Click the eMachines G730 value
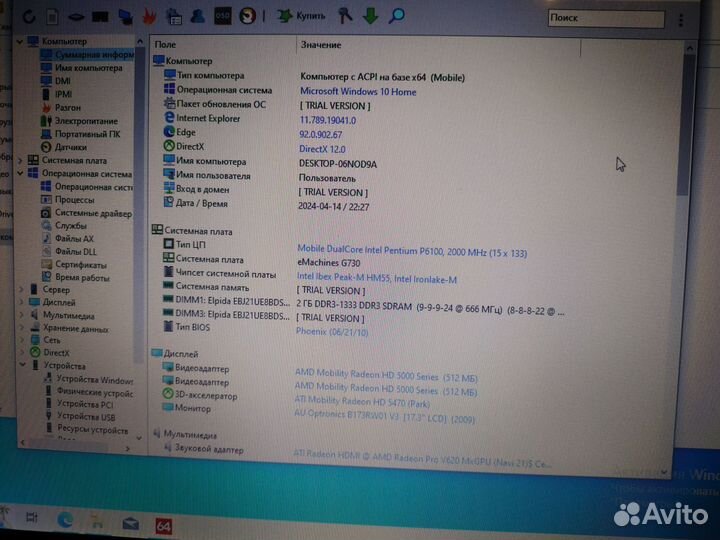 click(x=329, y=263)
